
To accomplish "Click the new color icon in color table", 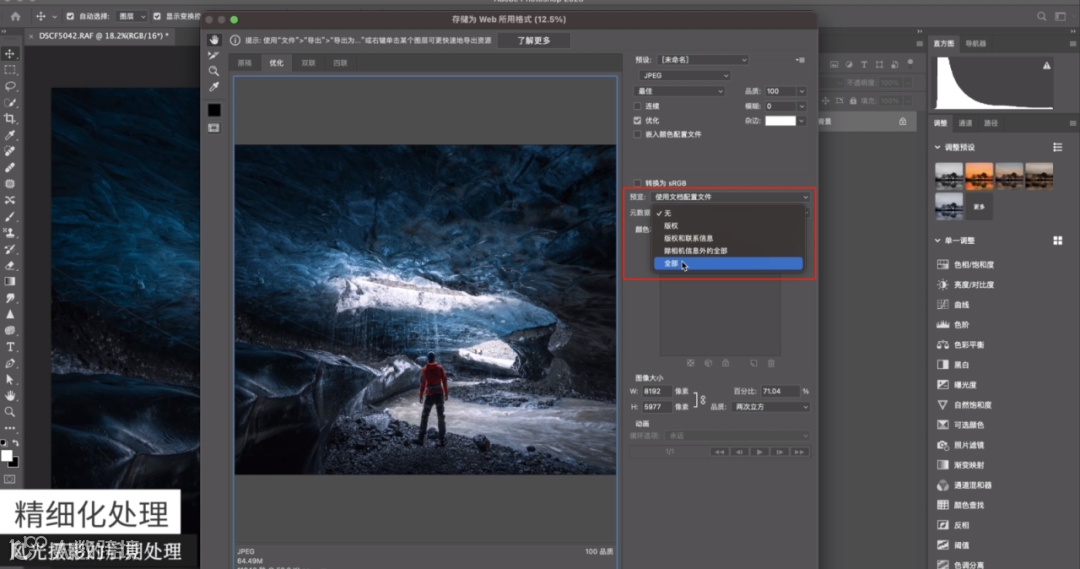I will pyautogui.click(x=754, y=363).
